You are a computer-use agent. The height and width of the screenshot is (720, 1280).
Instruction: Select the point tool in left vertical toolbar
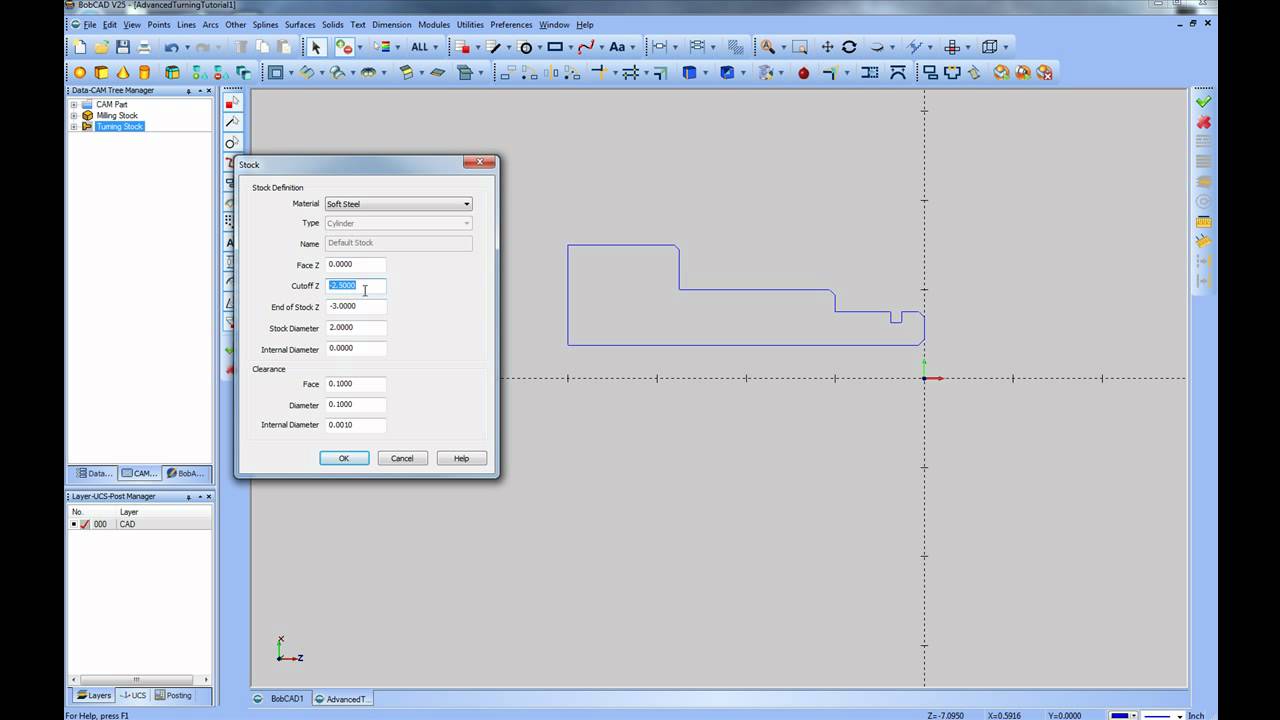232,102
